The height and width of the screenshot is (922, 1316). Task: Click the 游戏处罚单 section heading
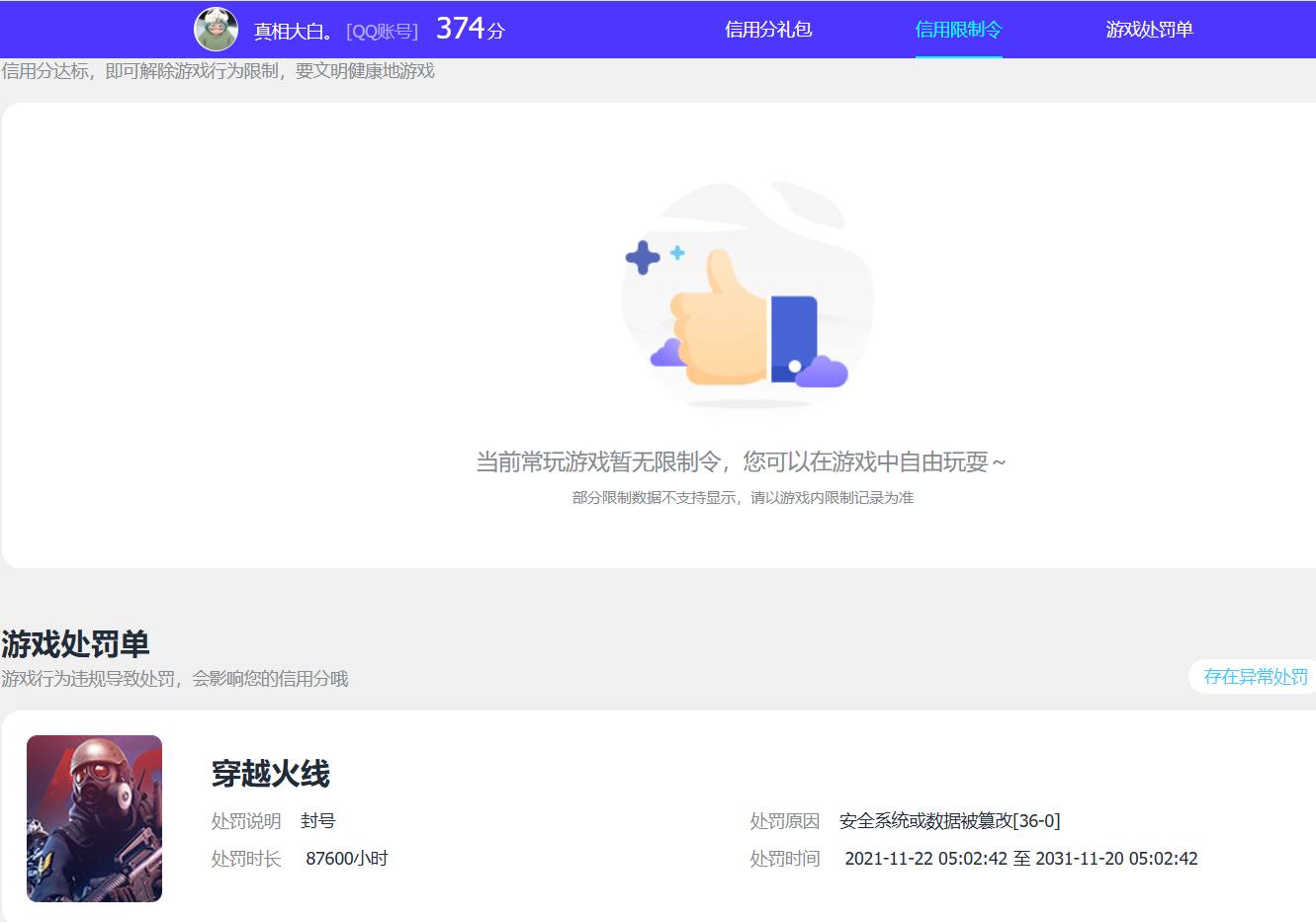pyautogui.click(x=76, y=643)
